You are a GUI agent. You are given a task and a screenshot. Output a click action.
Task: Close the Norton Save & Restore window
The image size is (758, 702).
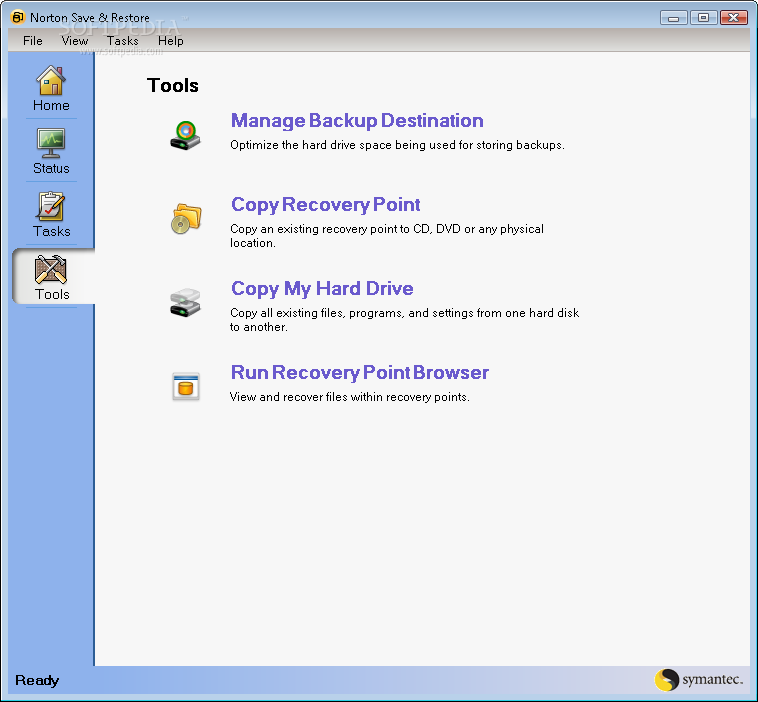pos(733,18)
